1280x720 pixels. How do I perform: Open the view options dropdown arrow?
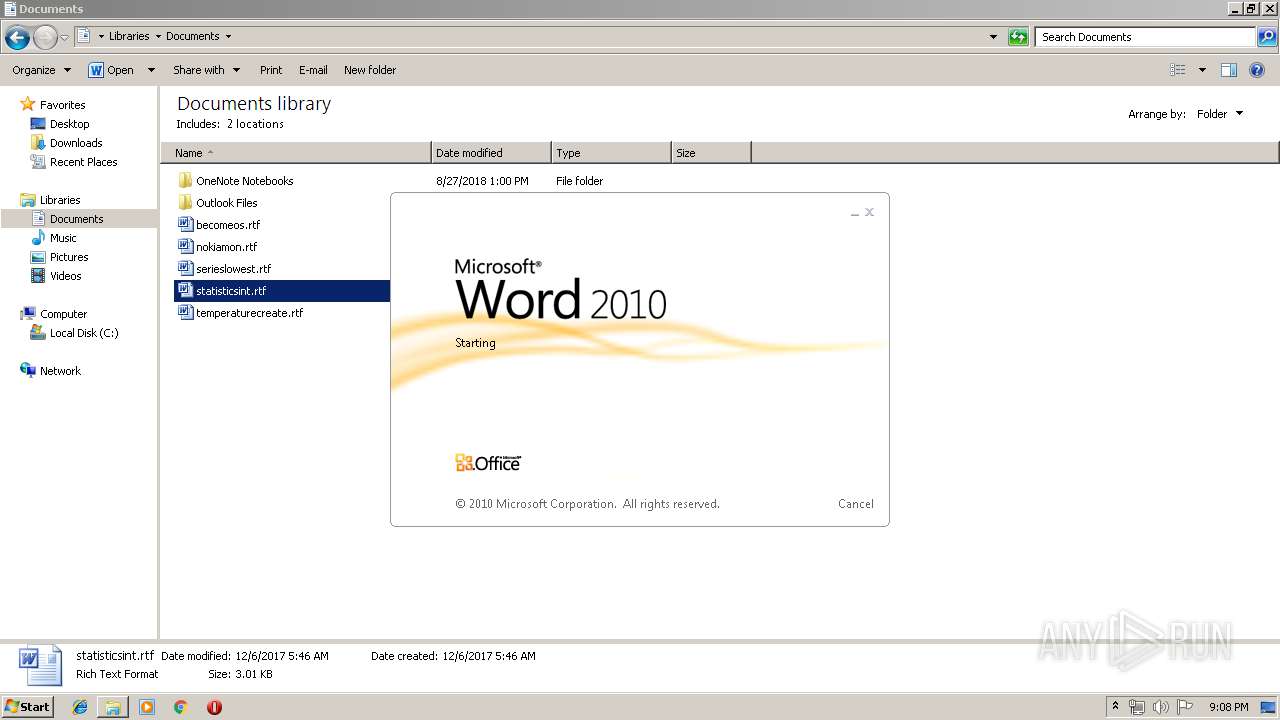(x=1202, y=70)
